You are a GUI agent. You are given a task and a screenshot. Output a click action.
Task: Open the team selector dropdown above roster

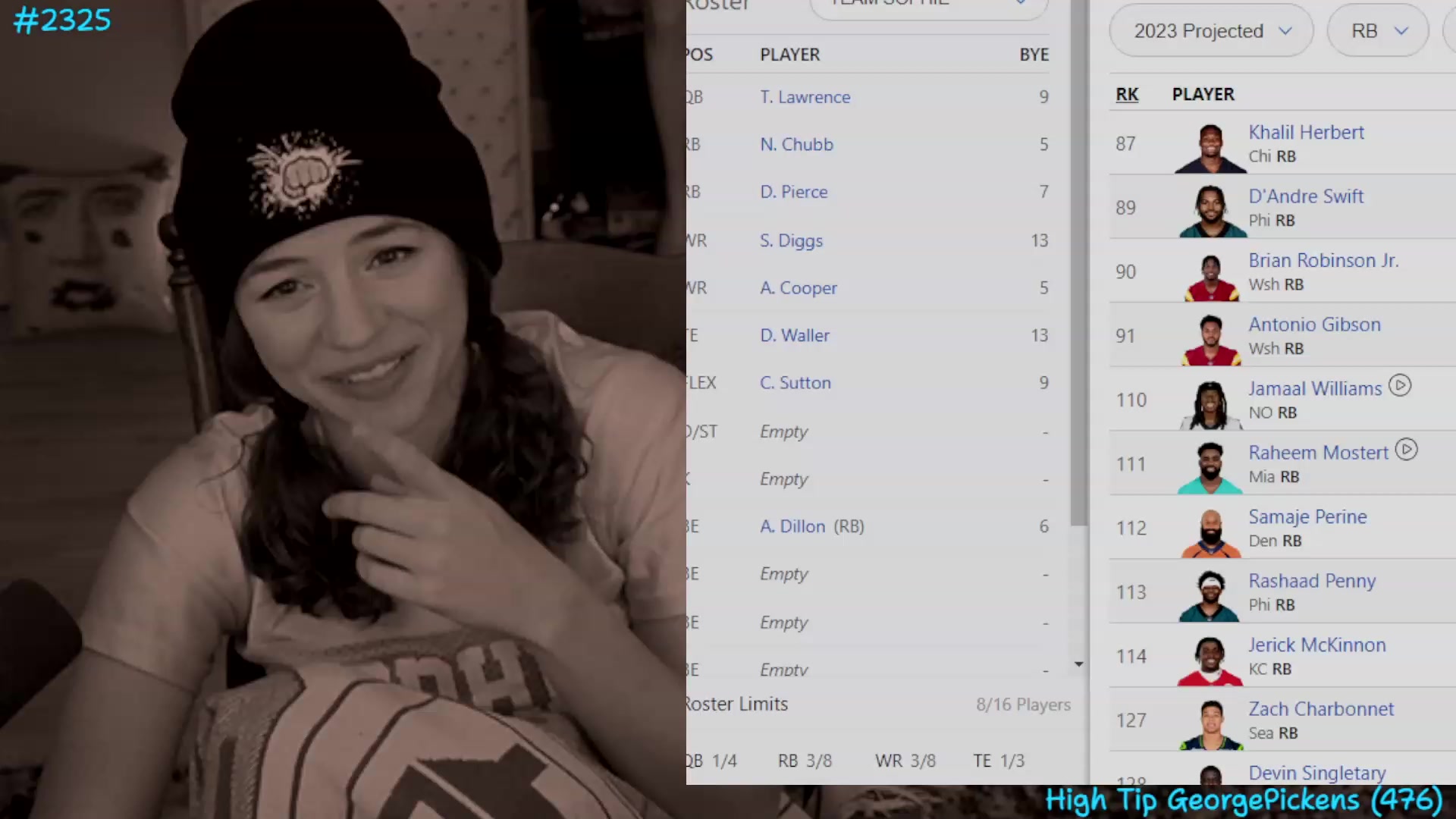coord(929,6)
